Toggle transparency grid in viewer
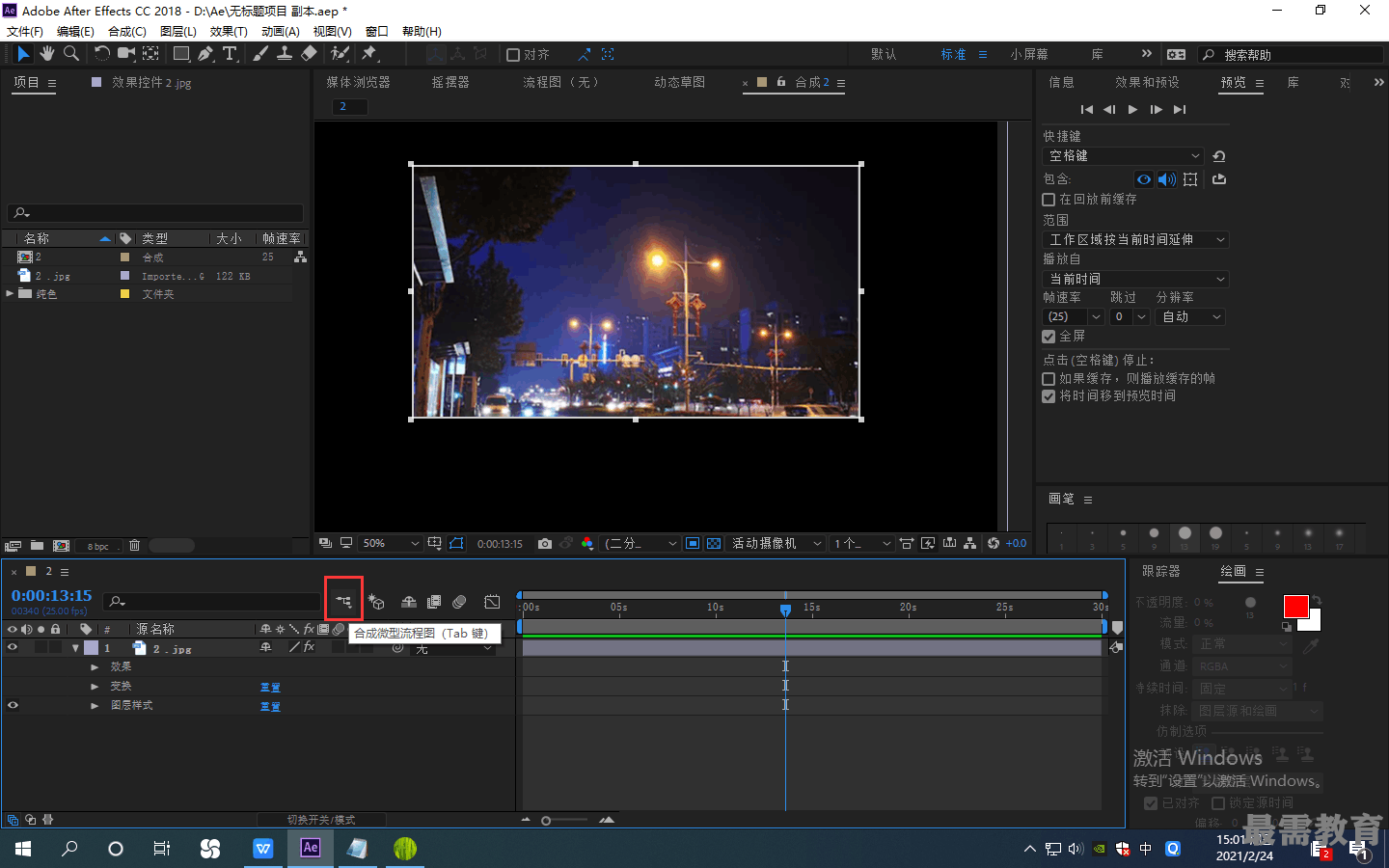The width and height of the screenshot is (1389, 868). (714, 544)
